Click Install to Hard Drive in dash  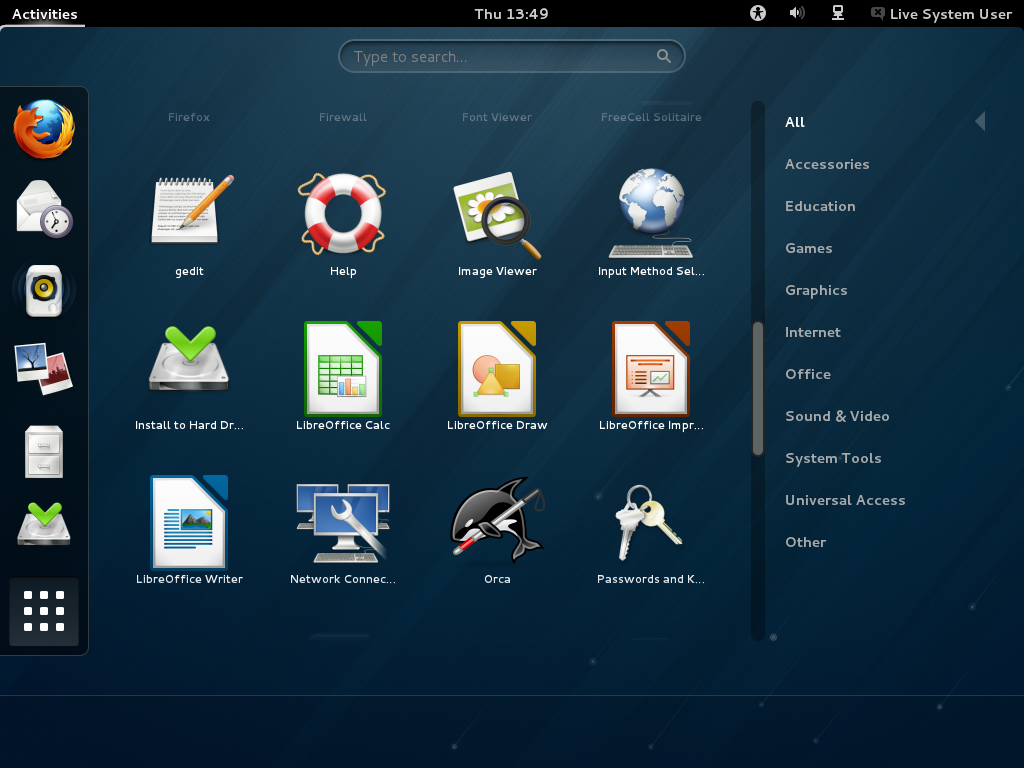click(x=44, y=524)
